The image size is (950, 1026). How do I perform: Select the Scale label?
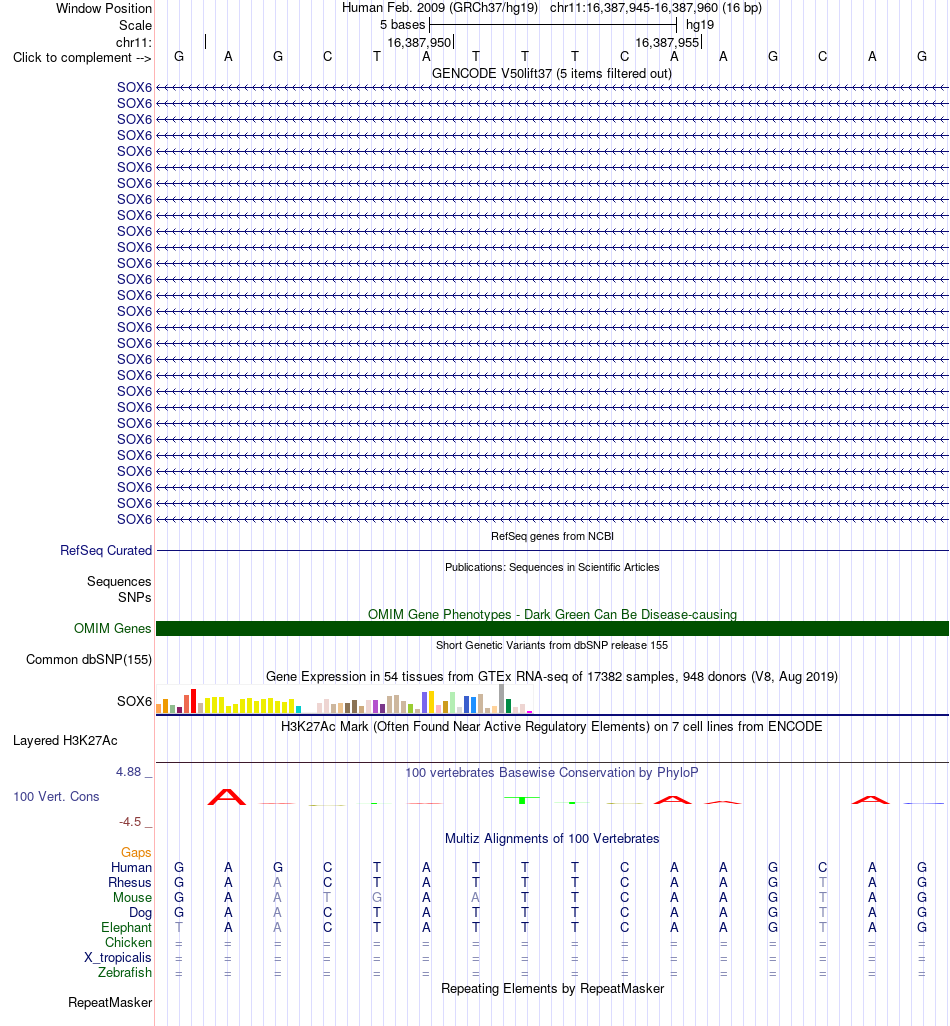coord(135,26)
